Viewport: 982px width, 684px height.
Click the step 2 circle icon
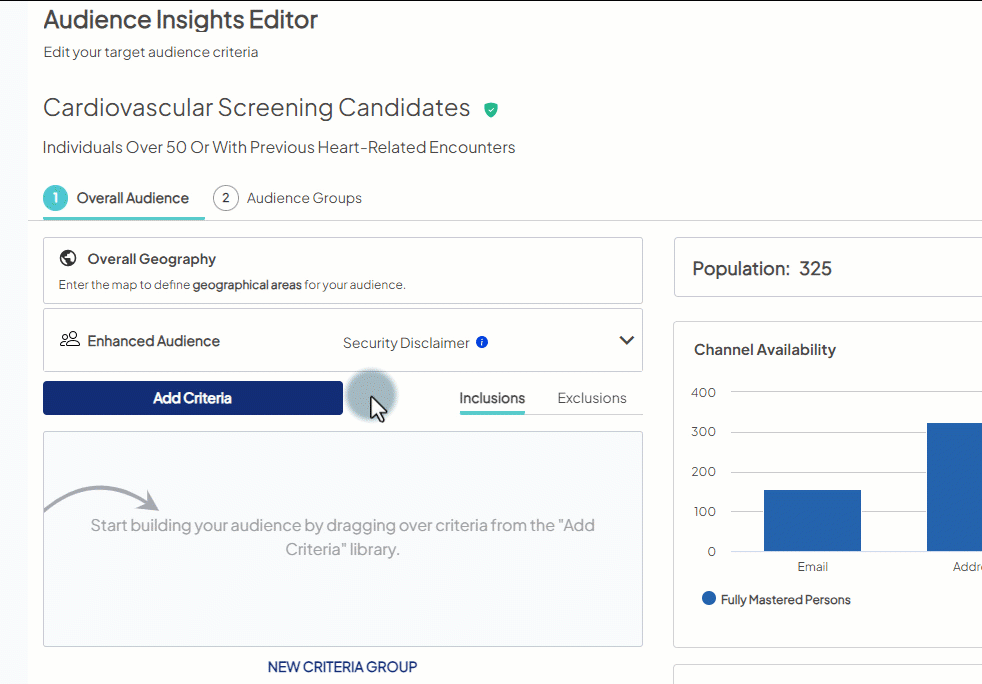225,198
